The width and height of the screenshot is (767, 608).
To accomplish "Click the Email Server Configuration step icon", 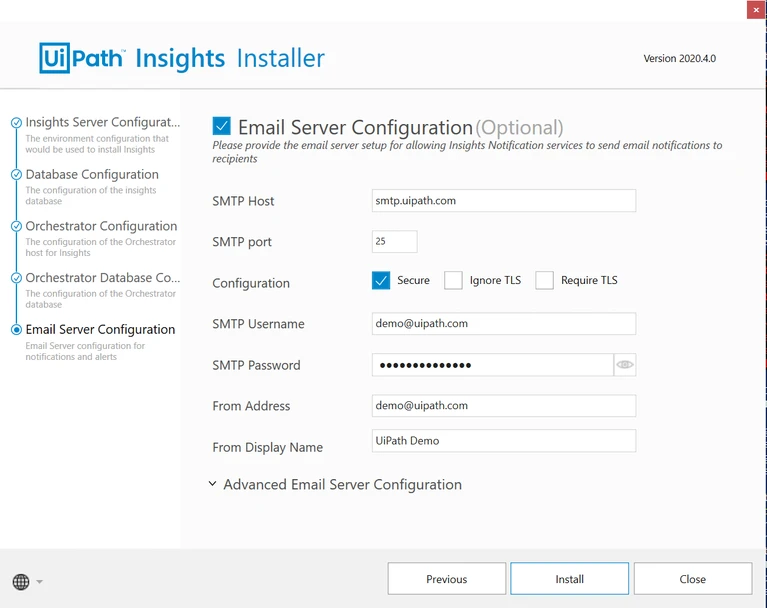I will click(x=17, y=330).
